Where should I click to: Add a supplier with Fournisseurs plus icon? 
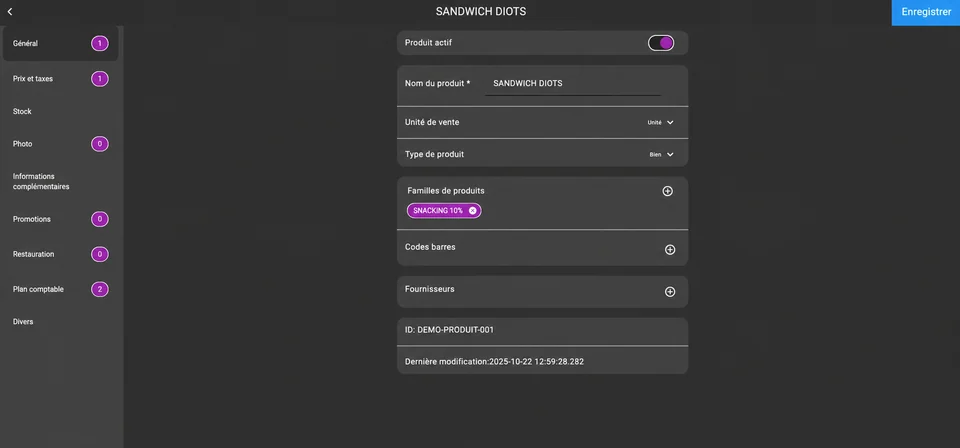(x=670, y=292)
